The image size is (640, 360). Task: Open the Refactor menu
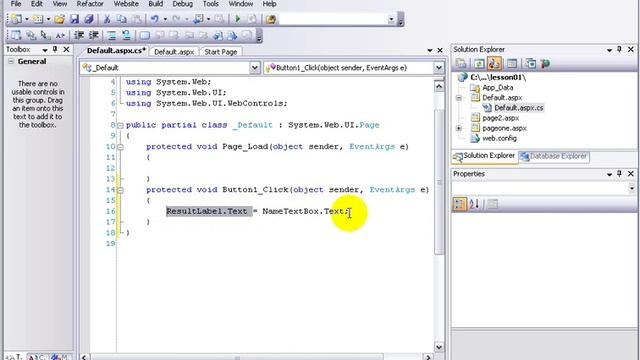(x=90, y=4)
